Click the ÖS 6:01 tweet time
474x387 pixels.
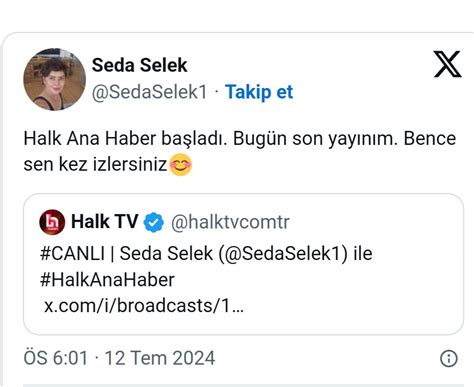[56, 358]
